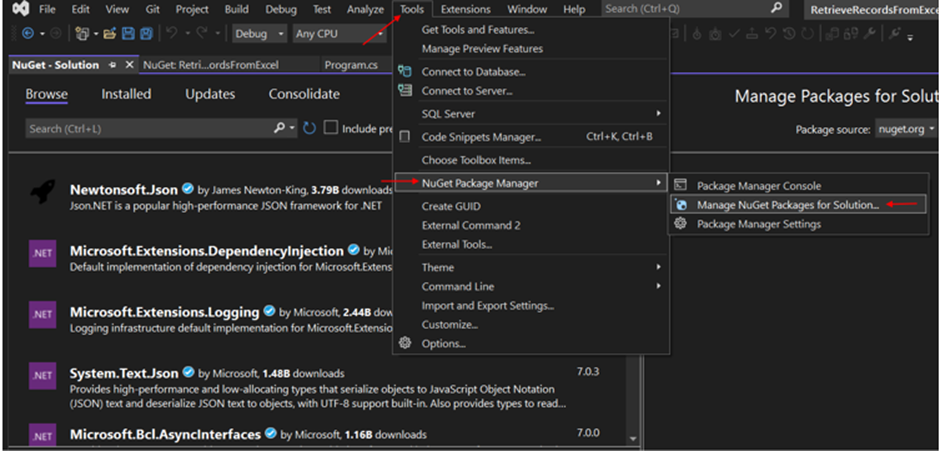Screen dimensions: 940x451
Task: Click the Save All toolbar icon
Action: point(146,34)
